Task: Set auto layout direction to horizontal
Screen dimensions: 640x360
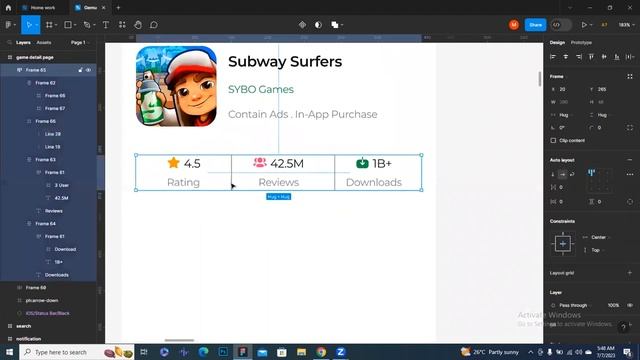Action: point(562,174)
